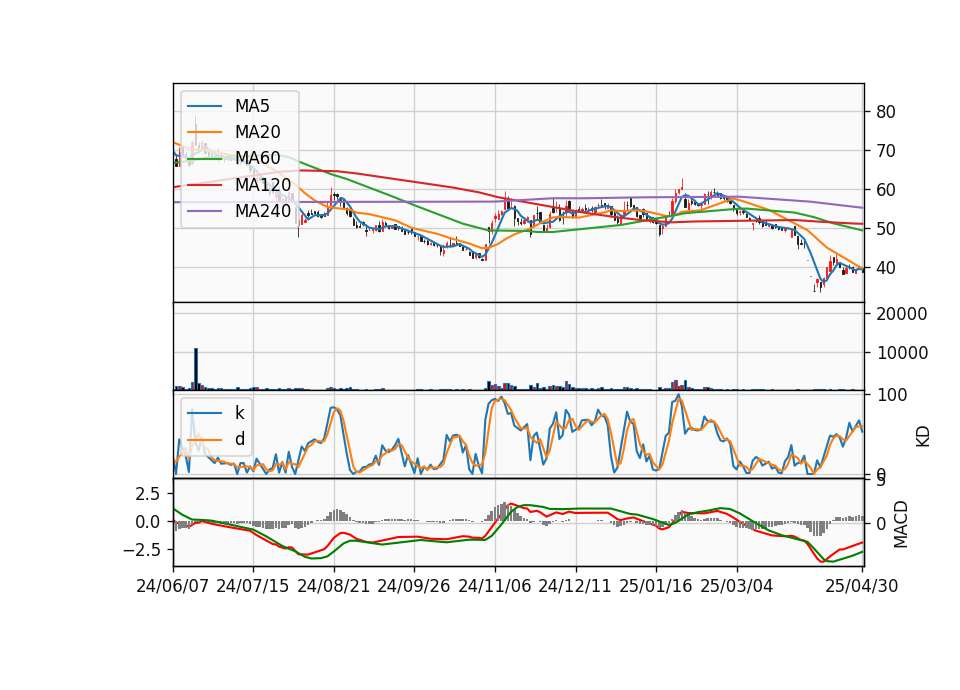Click the MA20 legend label
The image size is (960, 690).
tap(257, 132)
